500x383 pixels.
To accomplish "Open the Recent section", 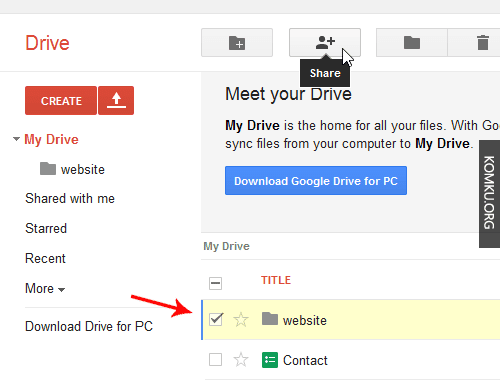I will click(45, 258).
